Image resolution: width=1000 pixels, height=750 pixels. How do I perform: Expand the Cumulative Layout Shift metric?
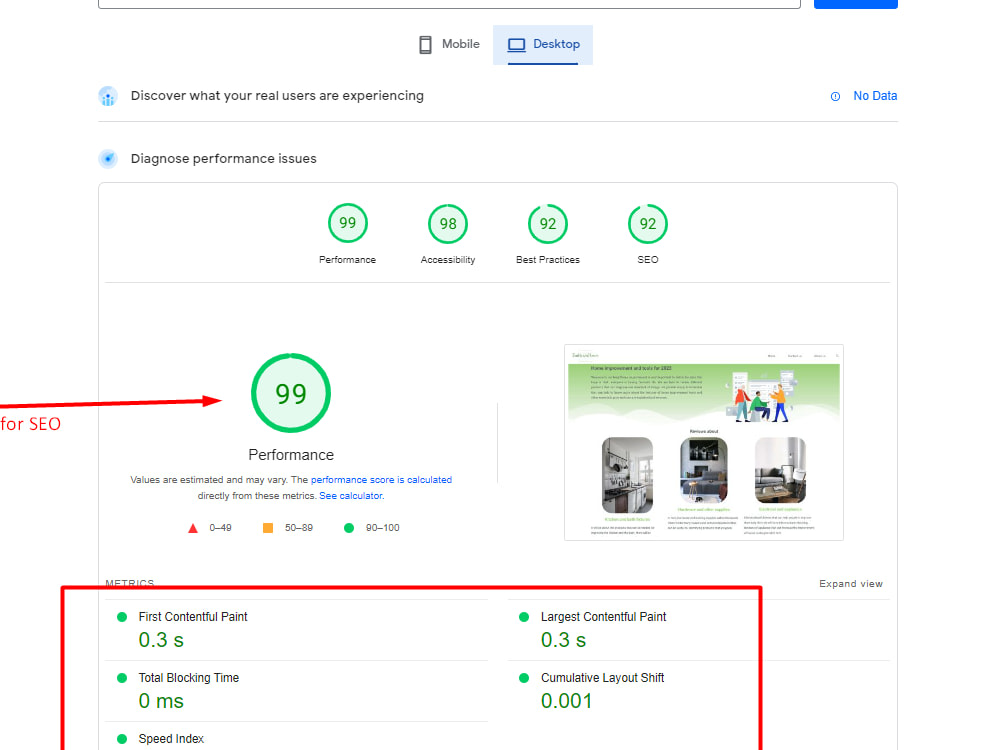coord(698,691)
